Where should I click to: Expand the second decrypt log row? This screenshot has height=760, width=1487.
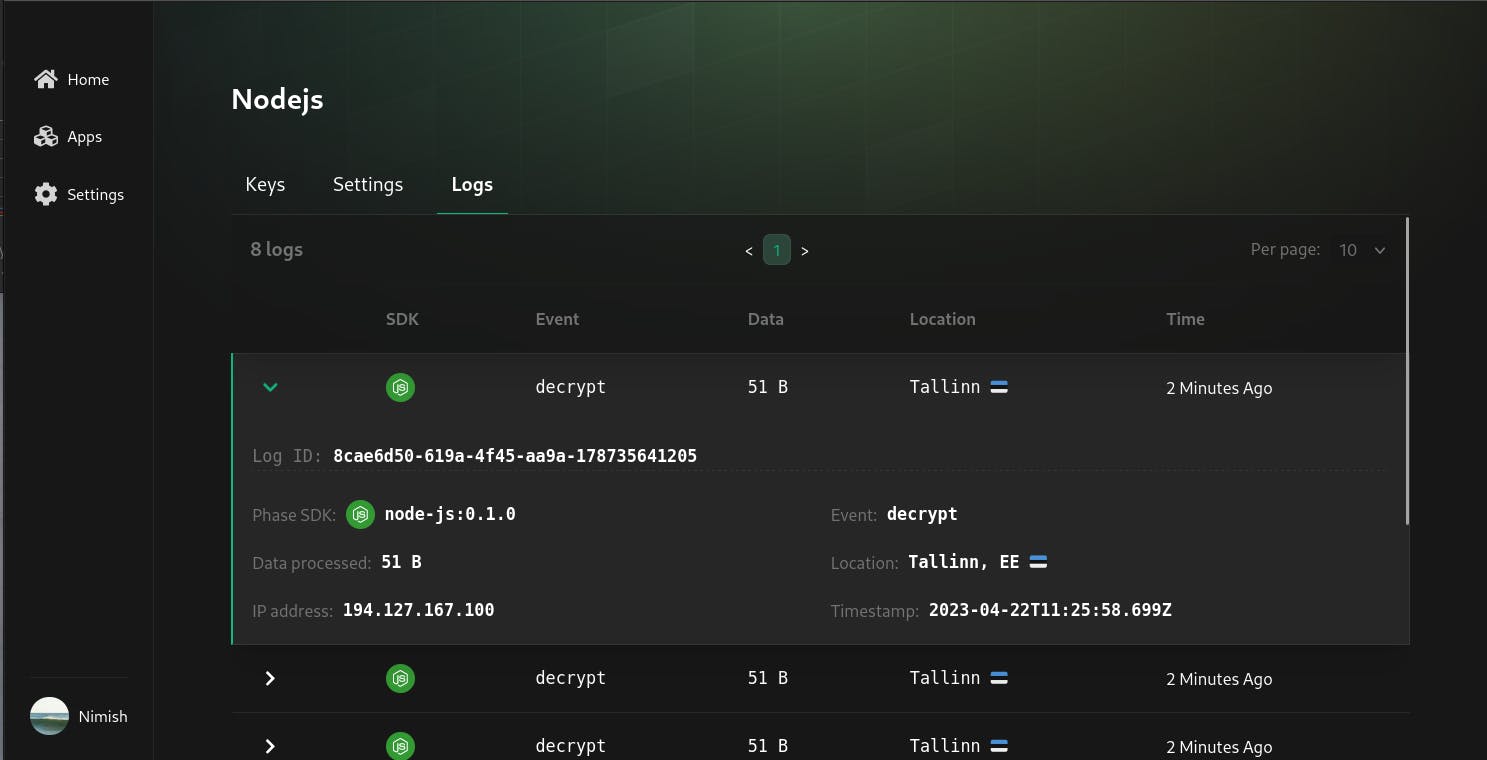point(270,678)
